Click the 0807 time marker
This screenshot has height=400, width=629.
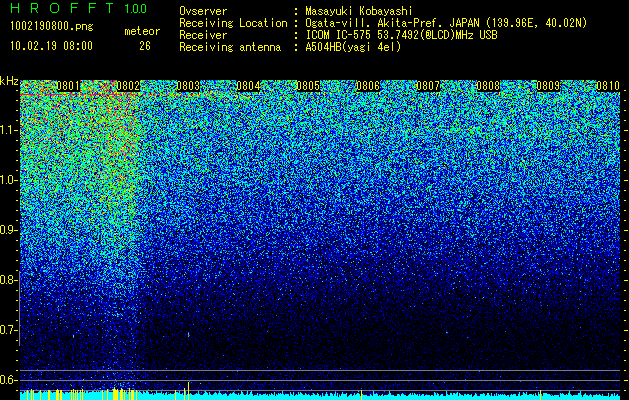tap(428, 86)
